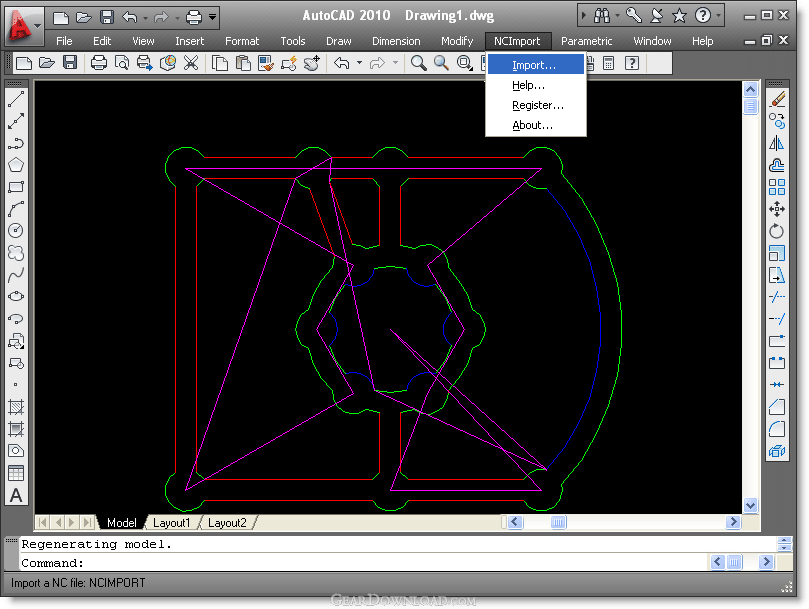Image resolution: width=809 pixels, height=609 pixels.
Task: Open the Parametric menu
Action: click(587, 41)
